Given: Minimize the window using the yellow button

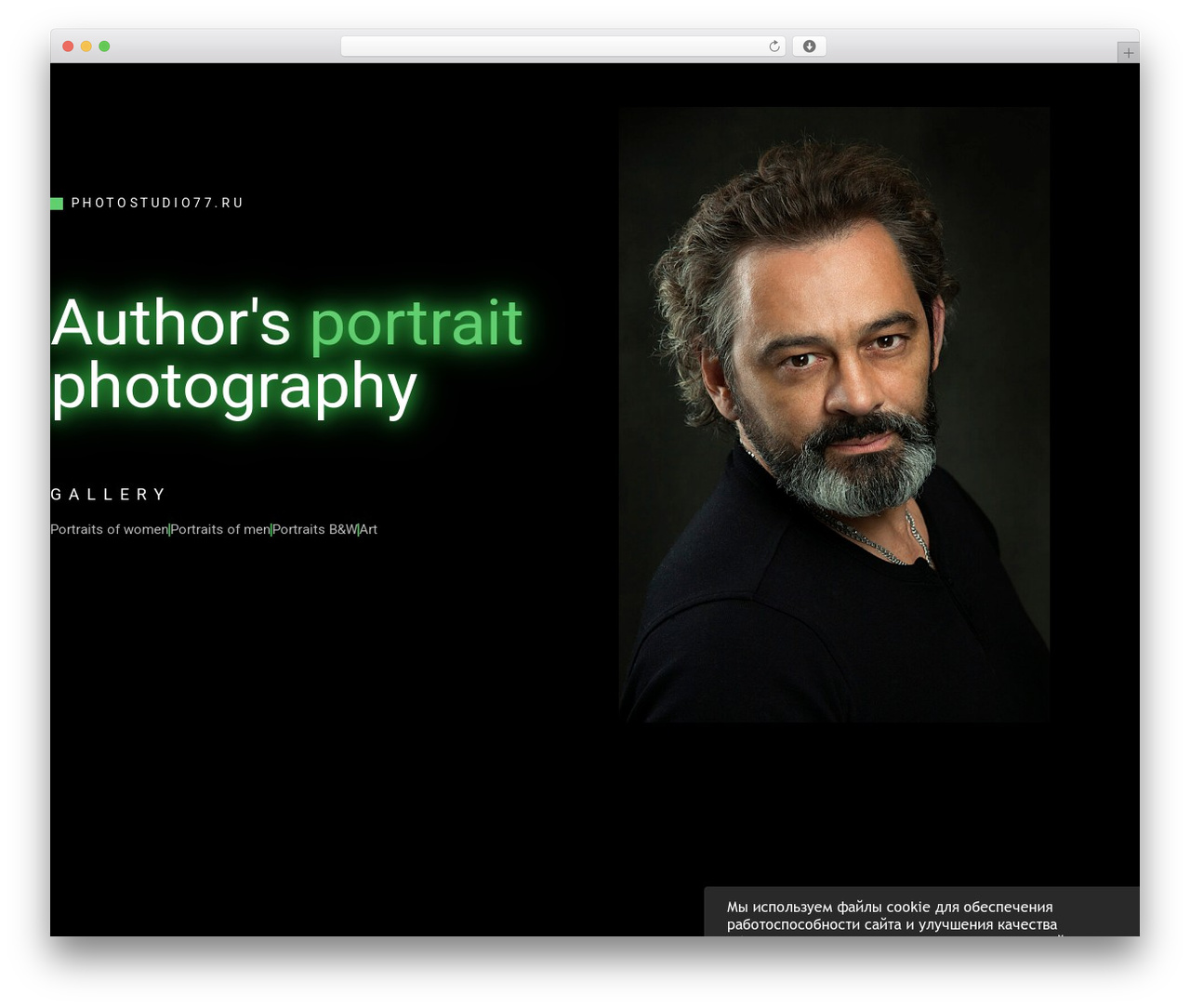Looking at the screenshot, I should click(x=86, y=46).
